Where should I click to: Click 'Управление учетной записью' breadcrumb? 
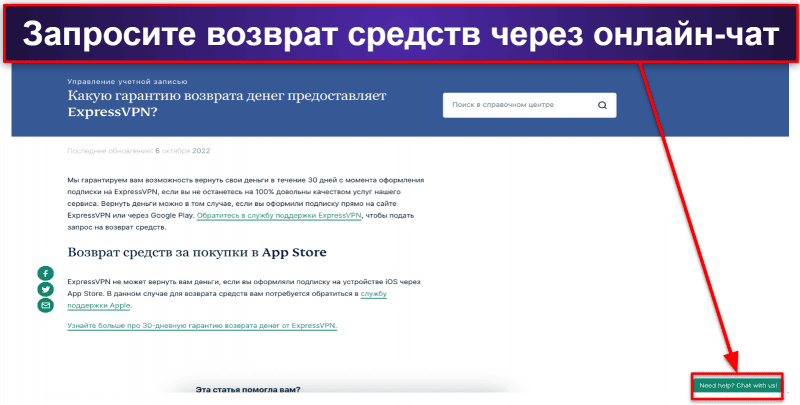(127, 82)
